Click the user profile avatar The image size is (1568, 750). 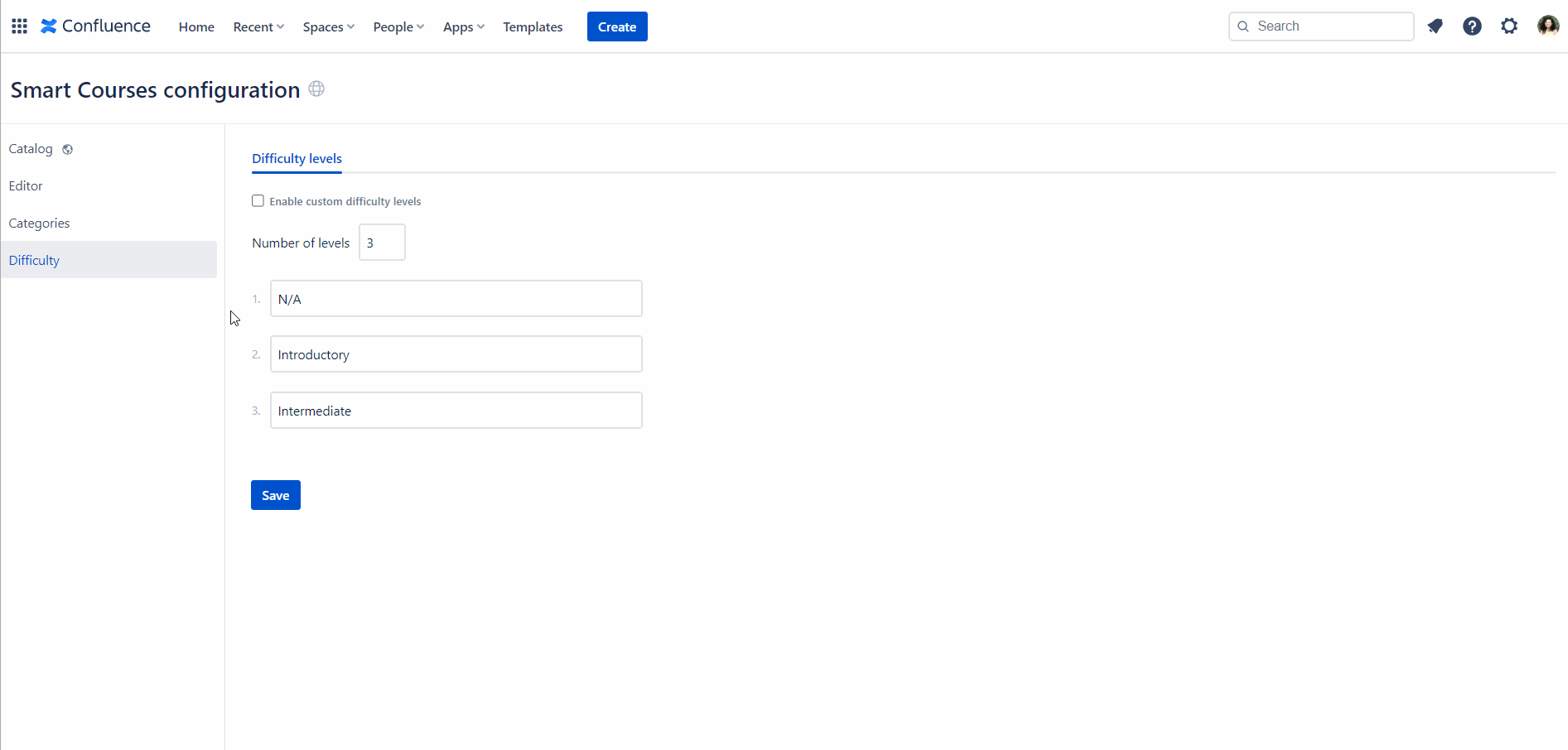click(1547, 26)
